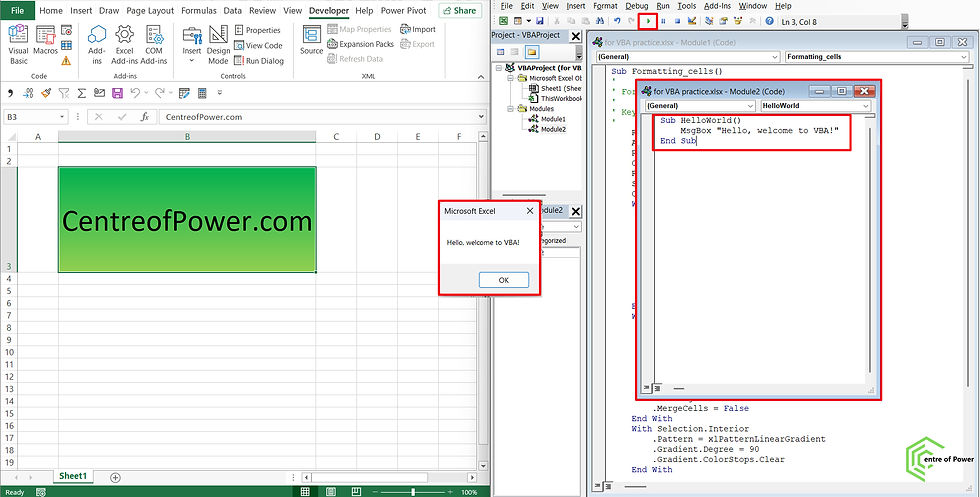The height and width of the screenshot is (497, 980).
Task: Click the format painter brush in Quick Access
Action: (46, 93)
